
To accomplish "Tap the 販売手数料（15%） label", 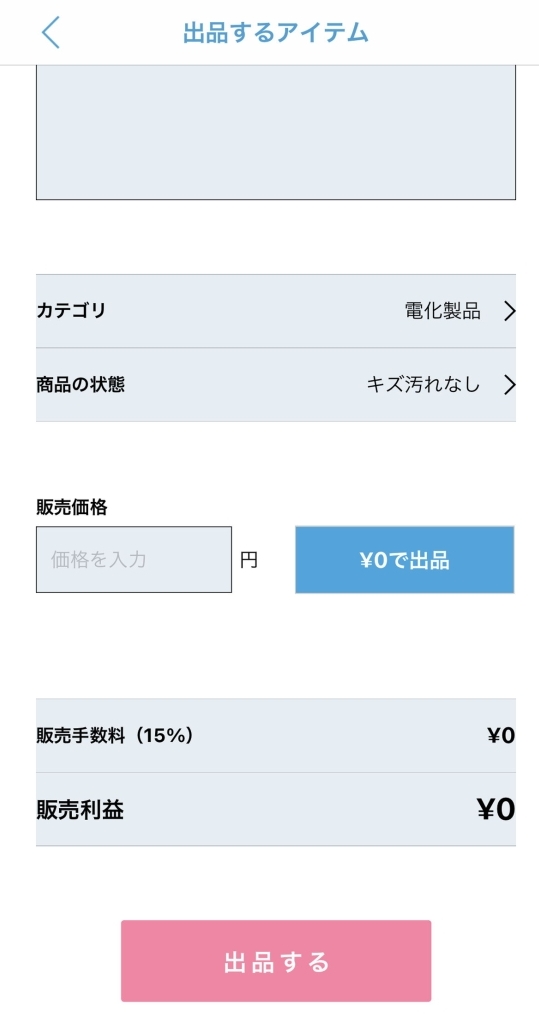I will click(115, 735).
